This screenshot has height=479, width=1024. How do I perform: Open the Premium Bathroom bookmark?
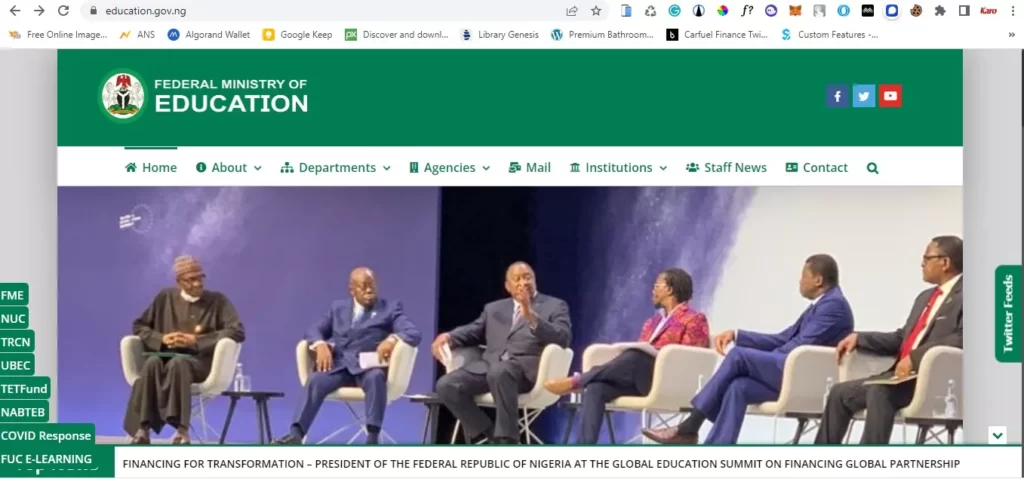602,35
